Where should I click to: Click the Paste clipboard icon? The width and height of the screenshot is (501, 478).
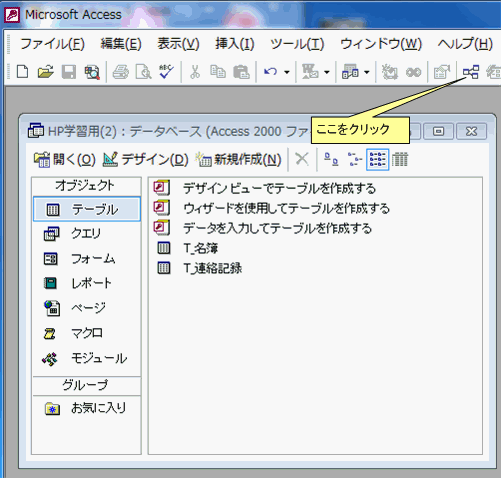[241, 72]
